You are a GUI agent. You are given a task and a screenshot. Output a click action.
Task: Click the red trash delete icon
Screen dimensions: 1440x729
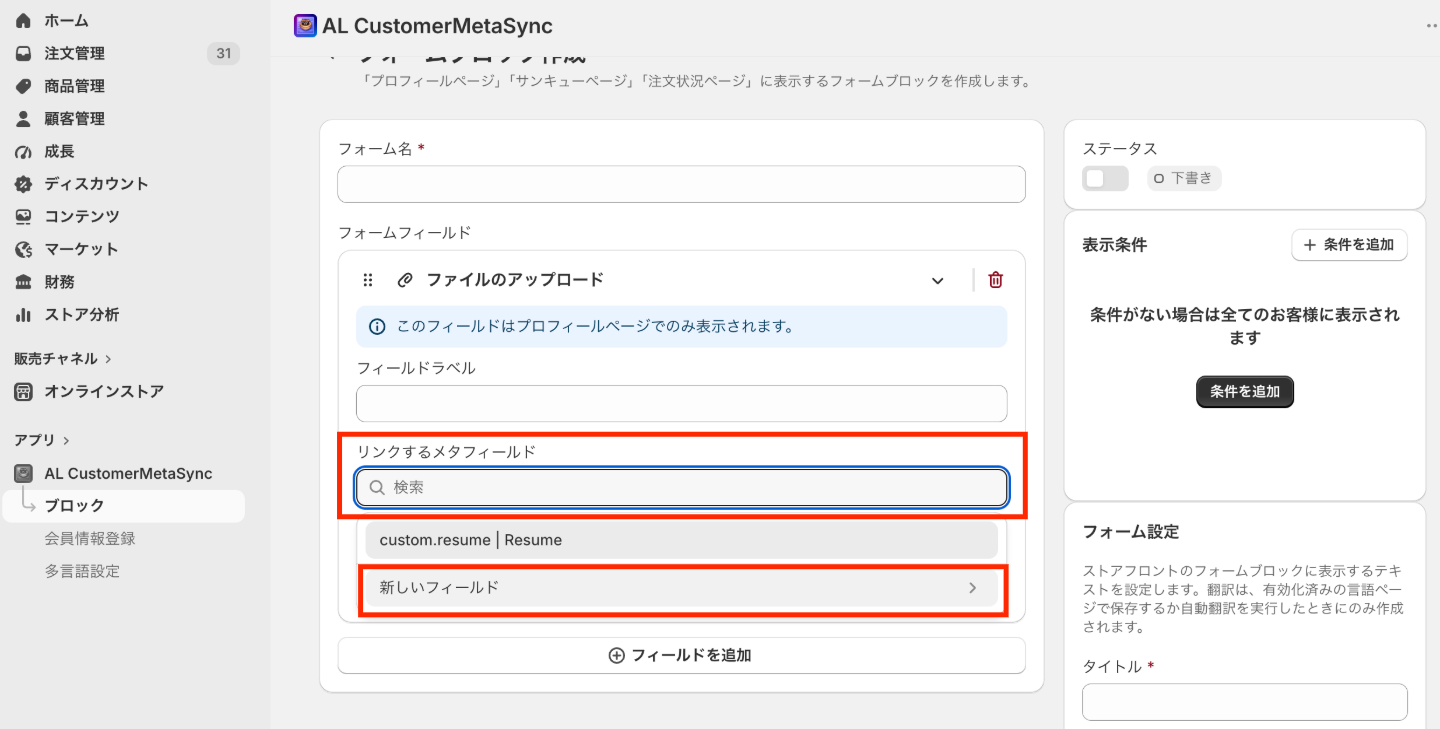pos(995,280)
